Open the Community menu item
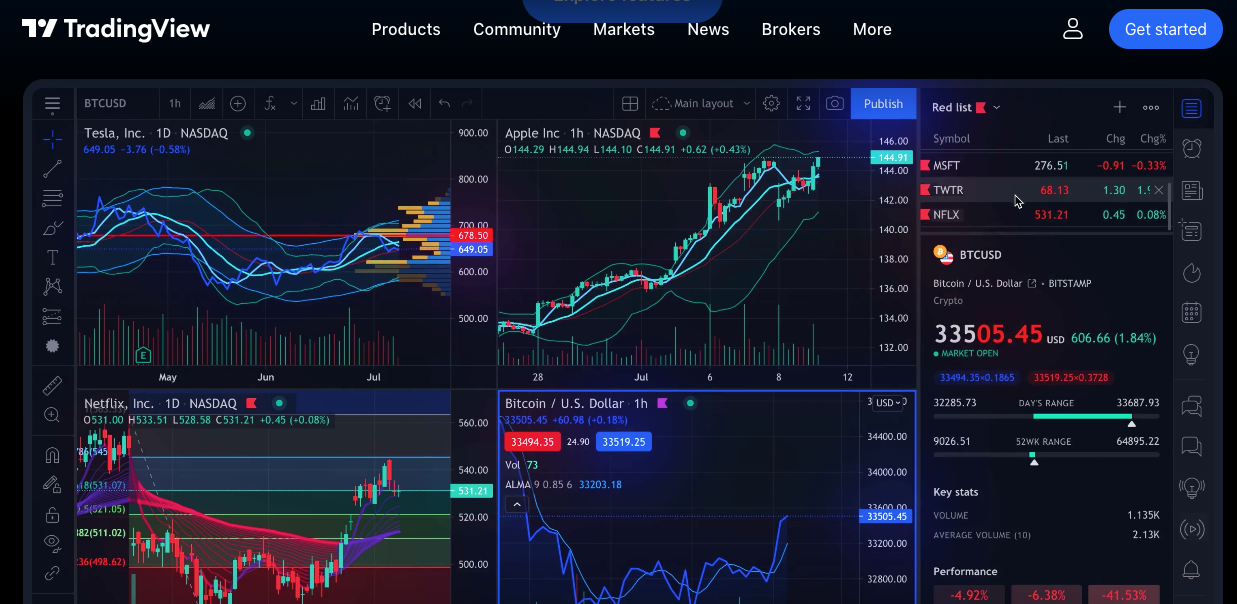The width and height of the screenshot is (1237, 604). coord(516,29)
